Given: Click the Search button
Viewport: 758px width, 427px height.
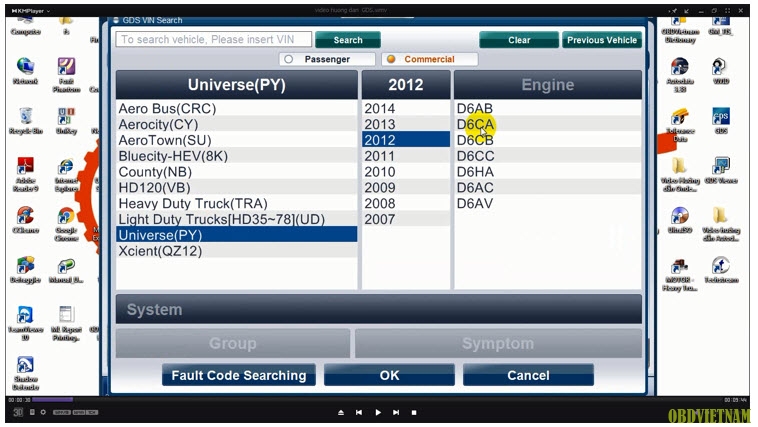Looking at the screenshot, I should (x=348, y=40).
